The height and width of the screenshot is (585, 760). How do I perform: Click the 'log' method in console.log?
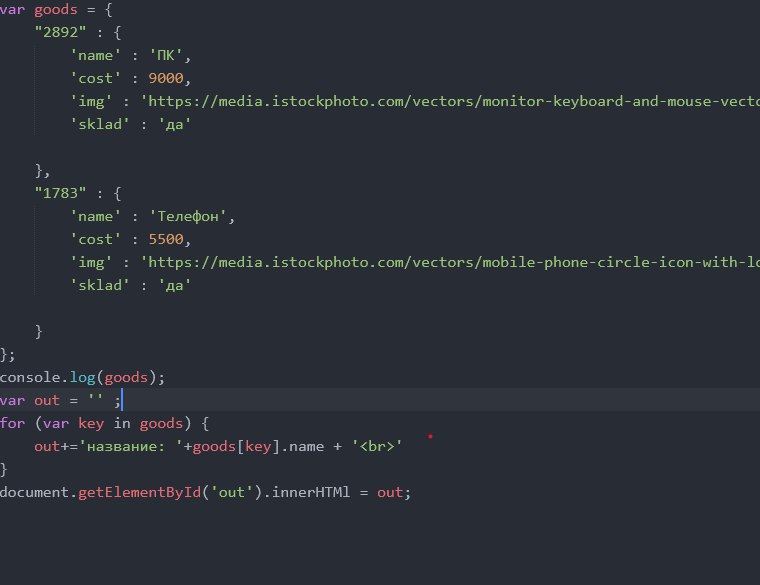pyautogui.click(x=82, y=378)
